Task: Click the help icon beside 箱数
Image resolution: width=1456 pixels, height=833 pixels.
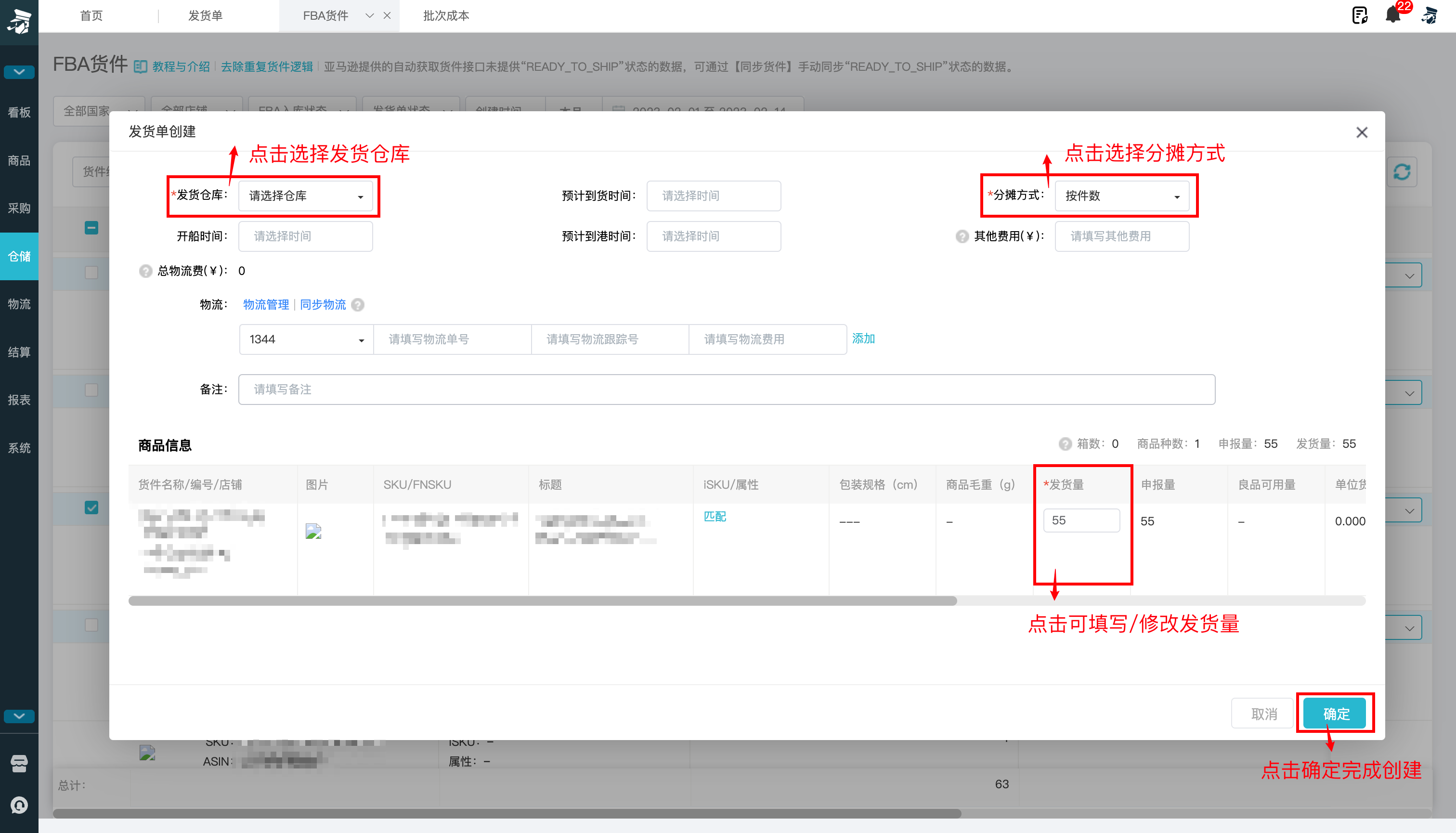Action: (x=1065, y=444)
